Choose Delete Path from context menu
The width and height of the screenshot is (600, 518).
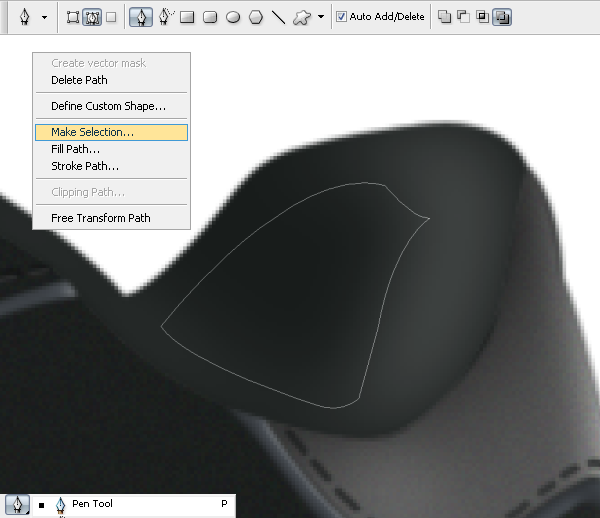click(x=111, y=80)
